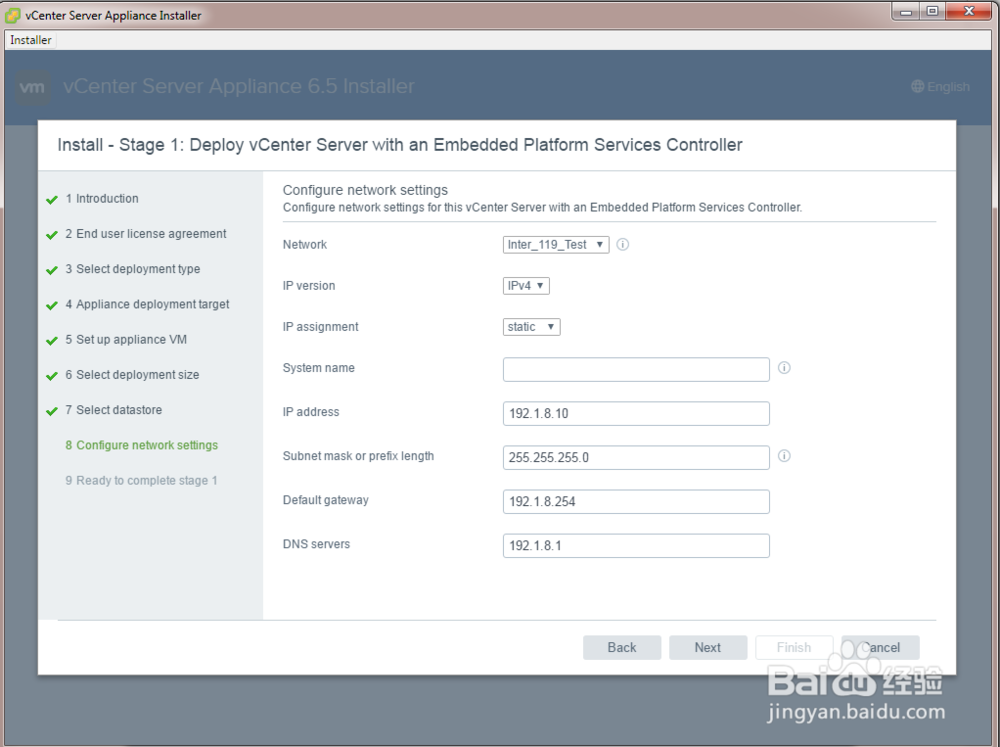Click the IP address field with 192.1.8.10

click(x=636, y=413)
